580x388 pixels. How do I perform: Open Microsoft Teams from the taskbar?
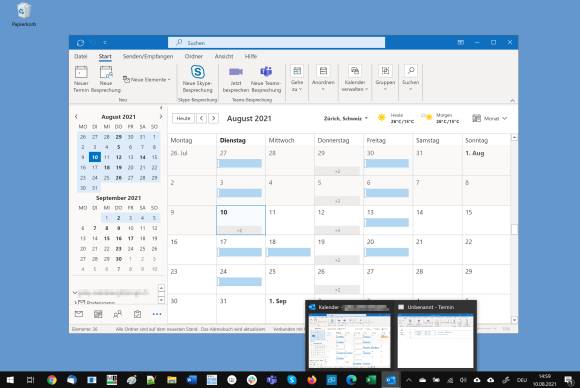pos(272,380)
